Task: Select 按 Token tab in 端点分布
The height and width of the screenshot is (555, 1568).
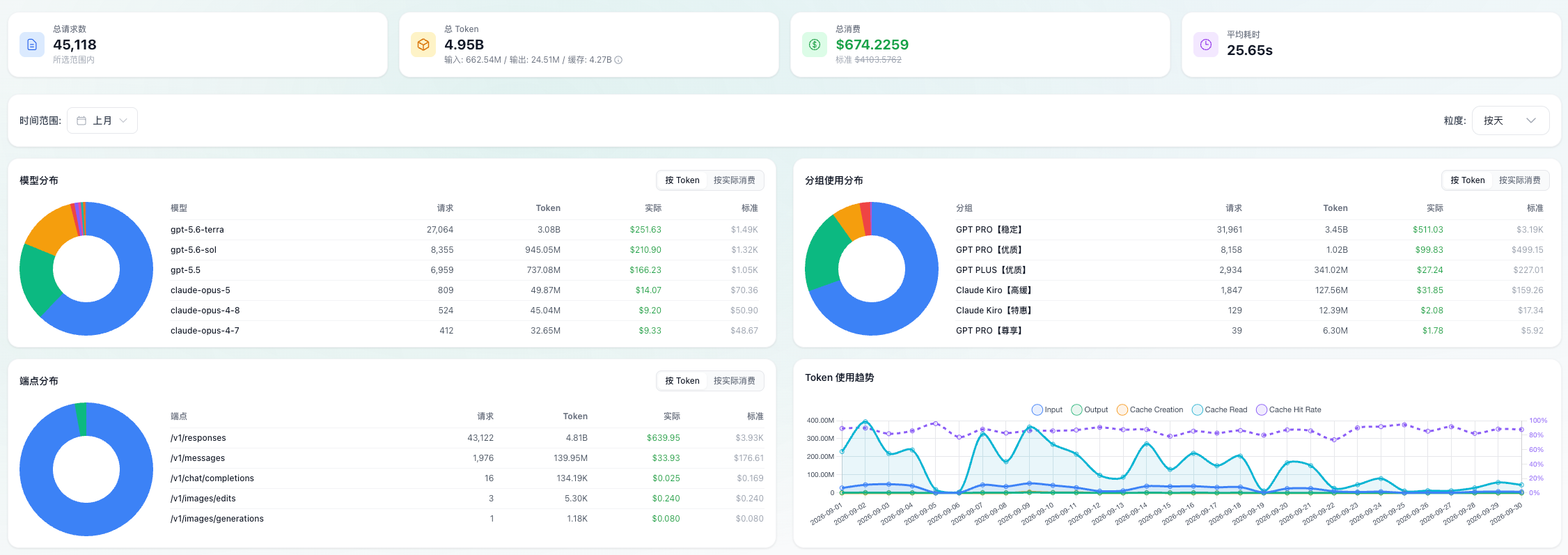Action: (x=682, y=381)
